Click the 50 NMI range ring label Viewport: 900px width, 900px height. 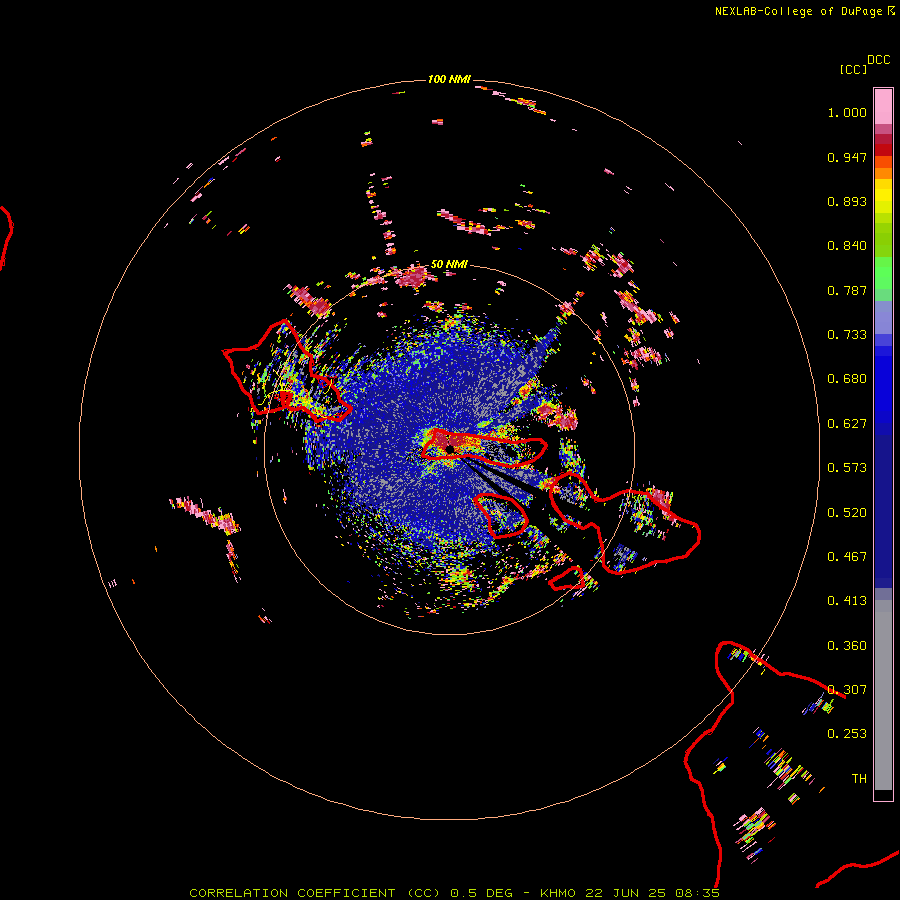(449, 264)
